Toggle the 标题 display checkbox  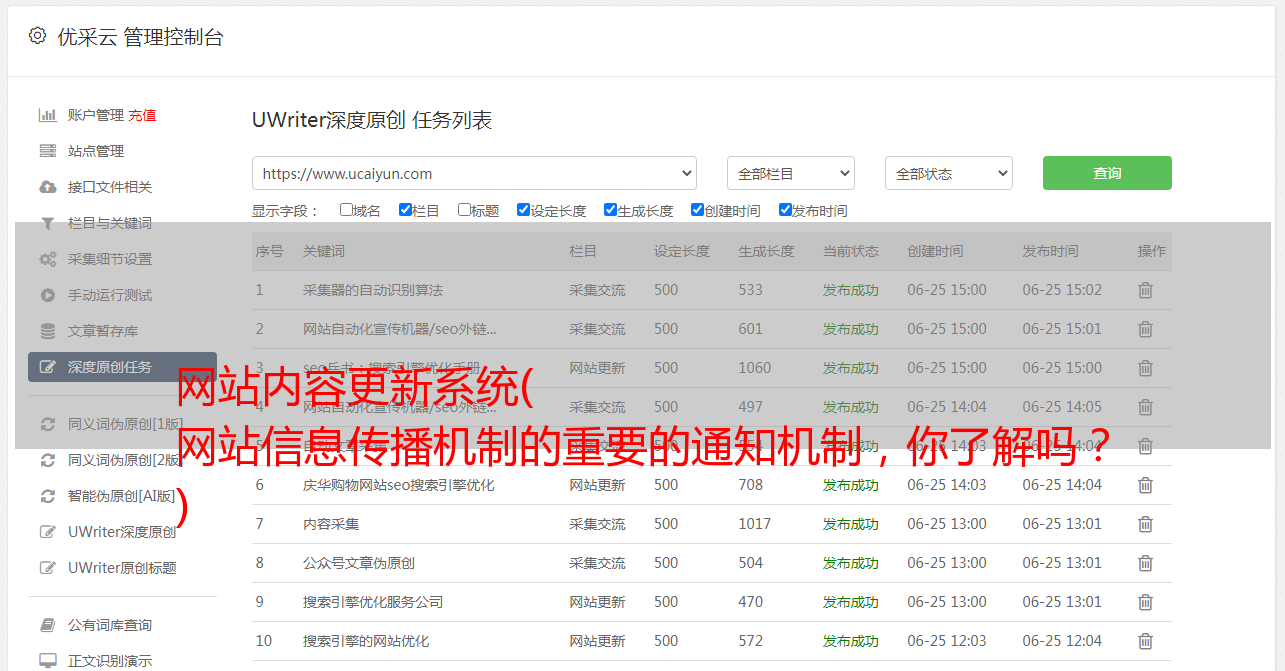point(464,210)
